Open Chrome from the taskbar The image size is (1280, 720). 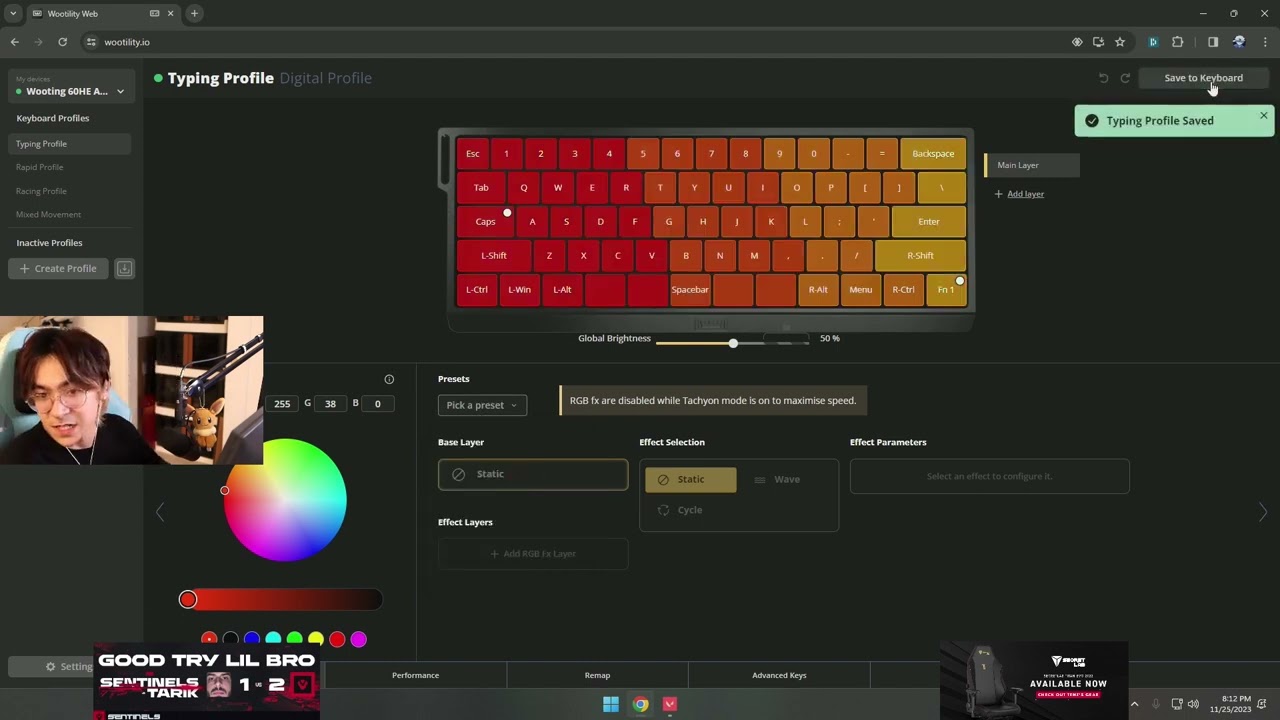pos(640,704)
